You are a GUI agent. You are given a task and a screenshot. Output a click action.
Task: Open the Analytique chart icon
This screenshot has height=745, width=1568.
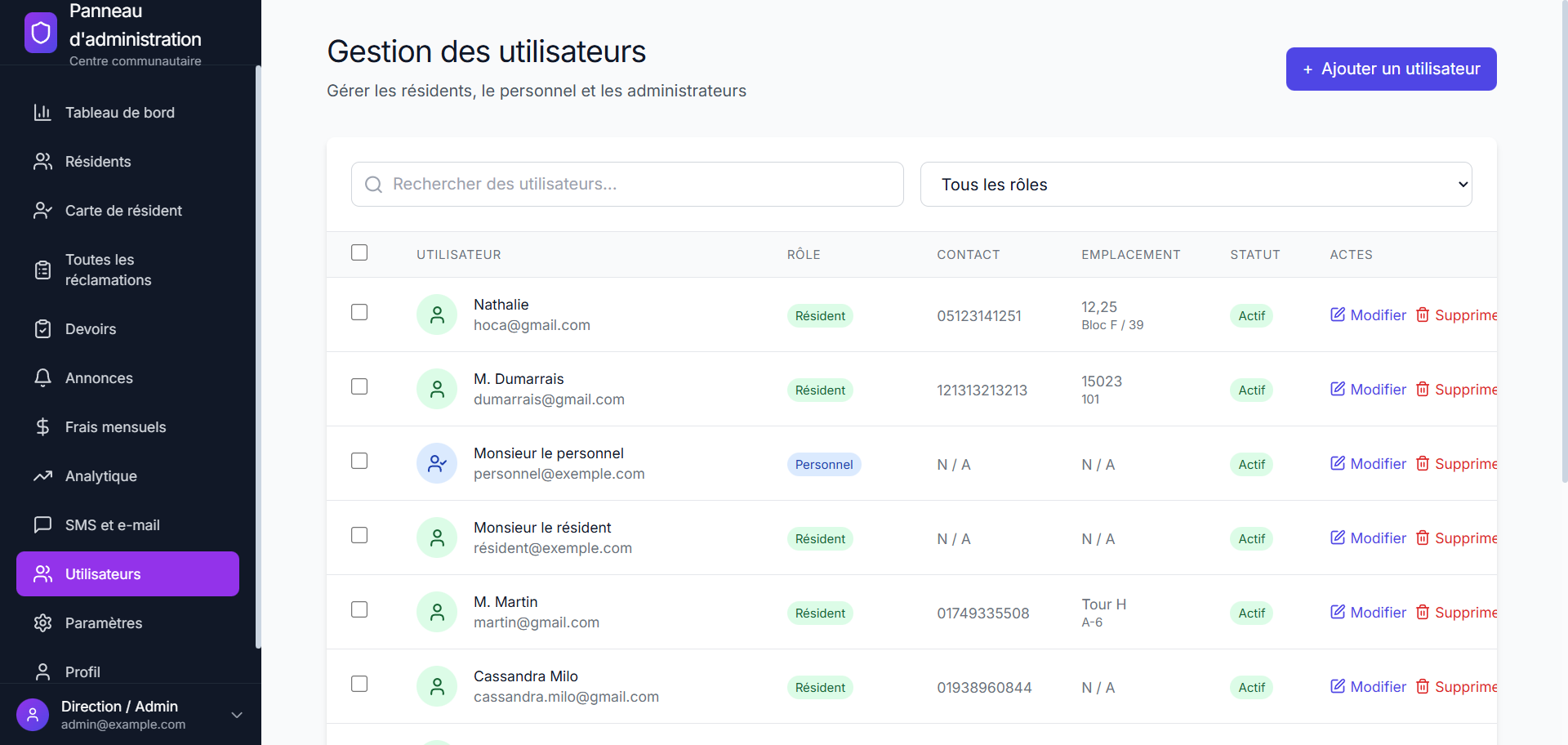[42, 475]
